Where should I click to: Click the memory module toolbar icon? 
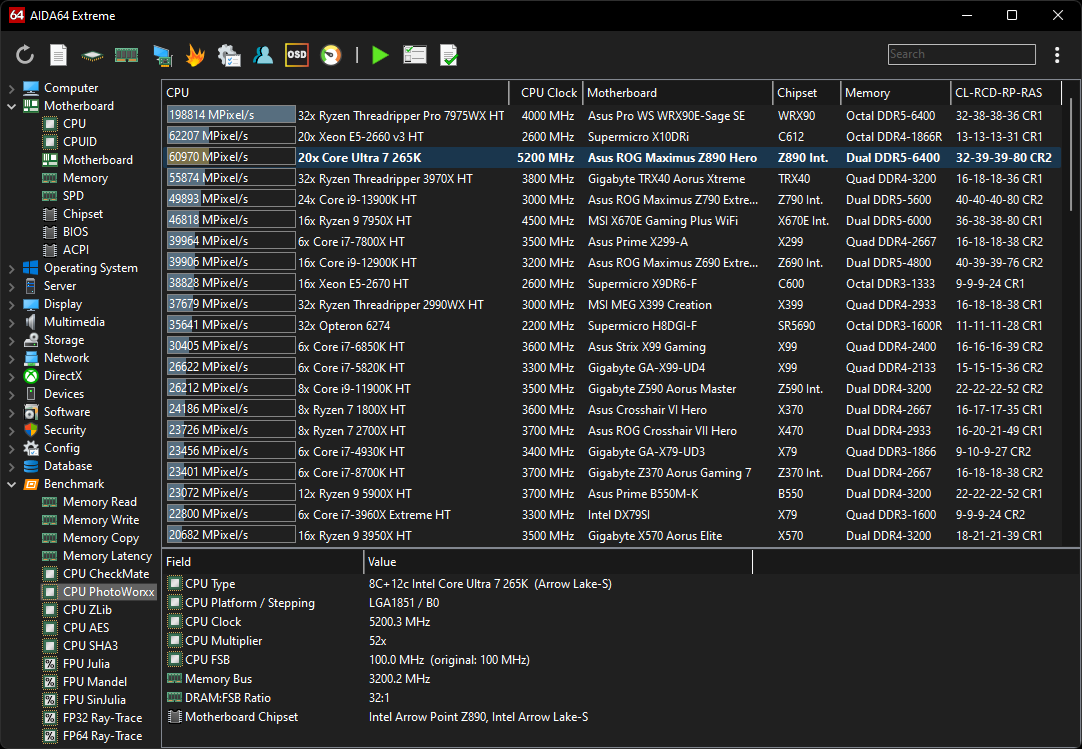click(126, 55)
